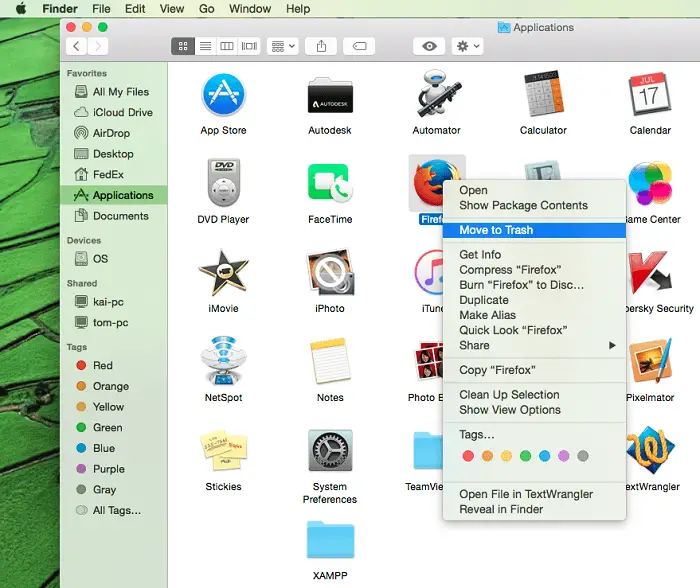Choose Open File in TextWrangler
Viewport: 700px width, 588px height.
coord(534,494)
